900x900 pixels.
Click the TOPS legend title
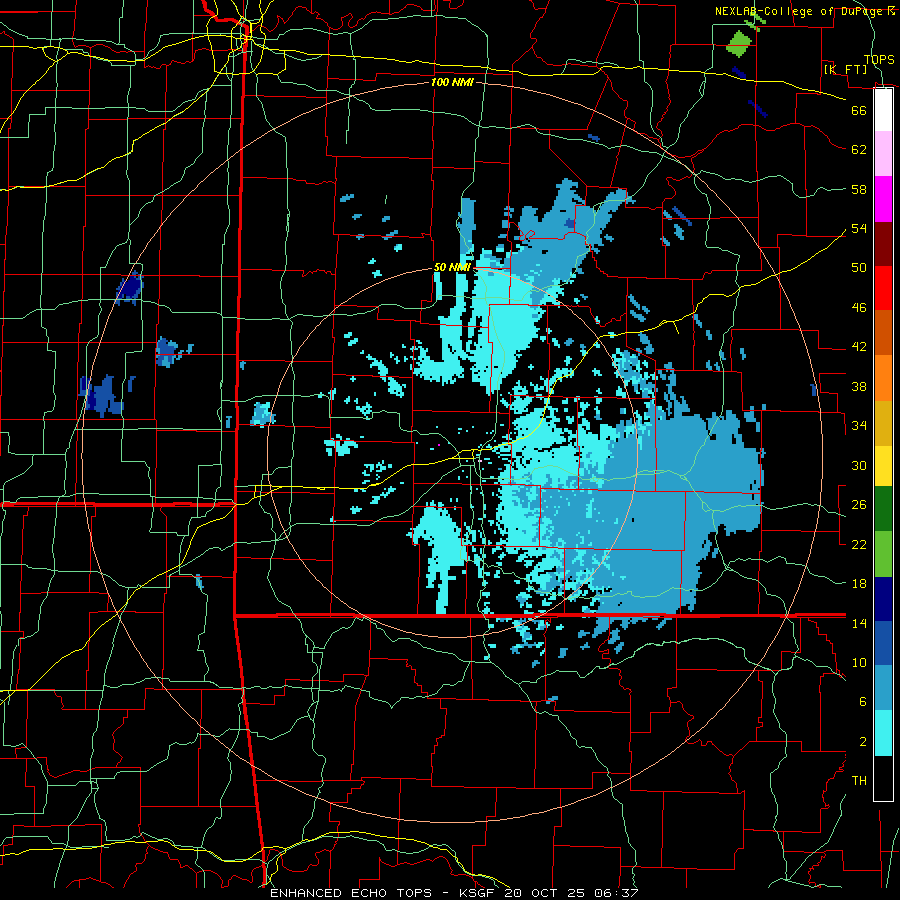point(879,59)
